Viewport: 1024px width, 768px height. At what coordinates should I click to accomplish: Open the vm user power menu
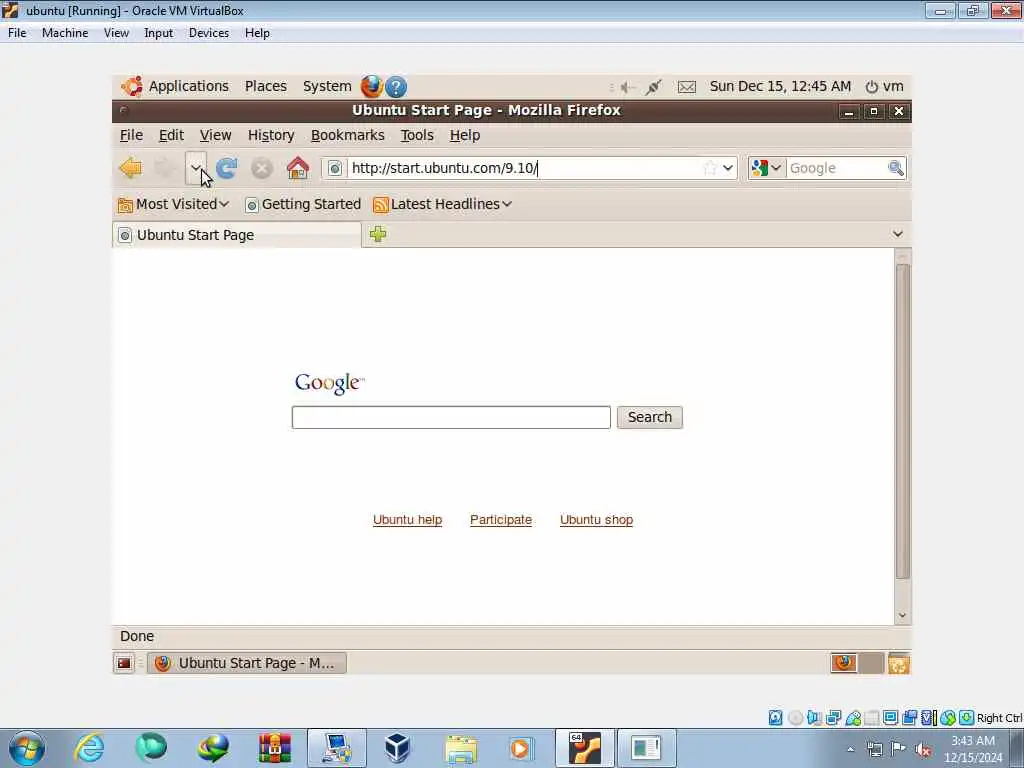point(884,86)
